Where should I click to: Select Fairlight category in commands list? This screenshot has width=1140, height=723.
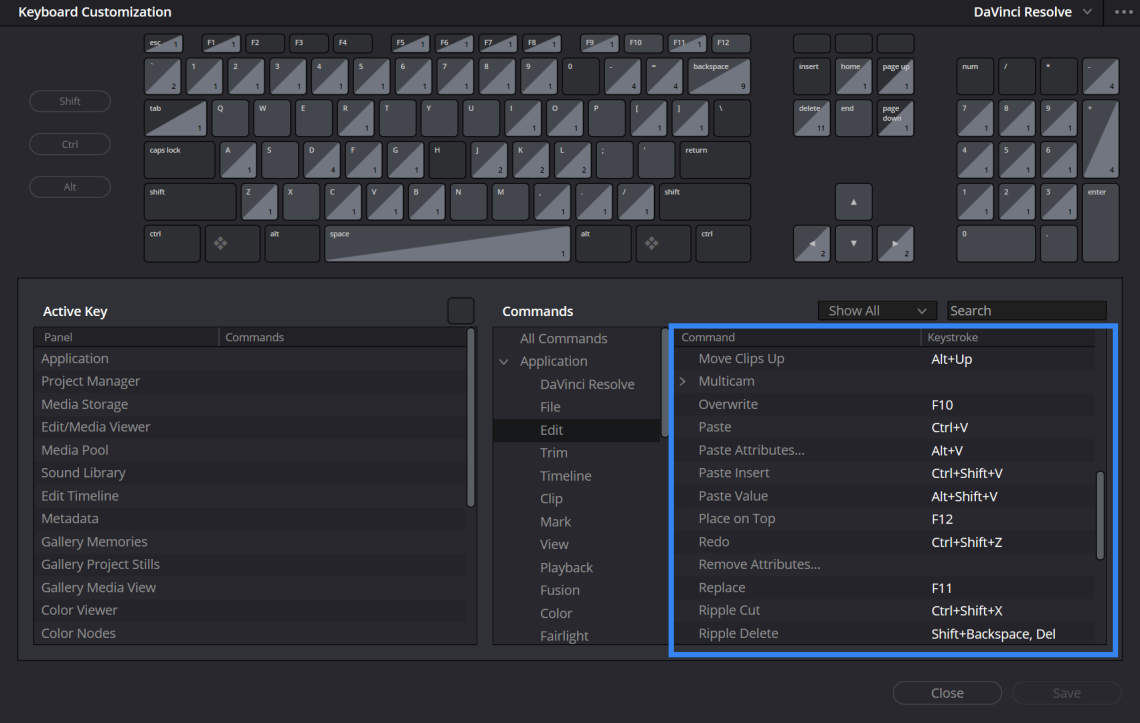tap(564, 636)
